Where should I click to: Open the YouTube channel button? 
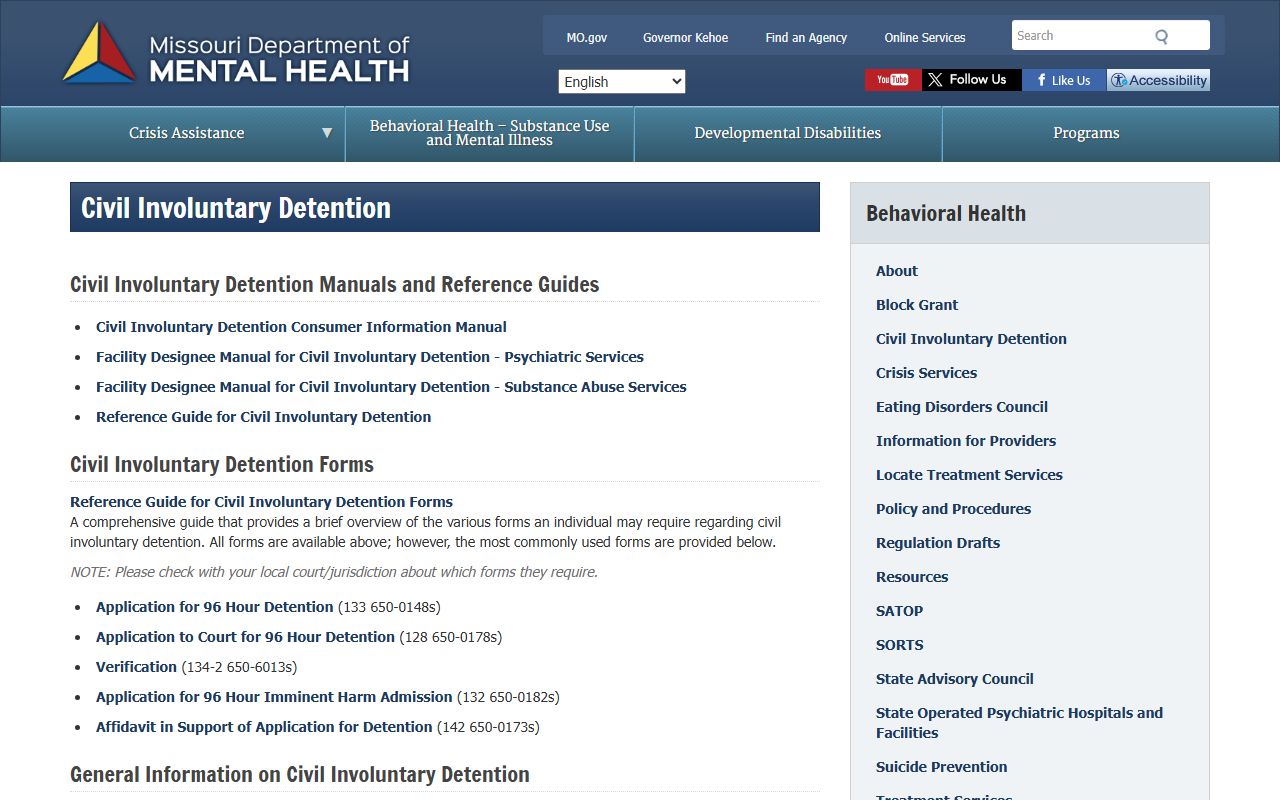[x=893, y=80]
